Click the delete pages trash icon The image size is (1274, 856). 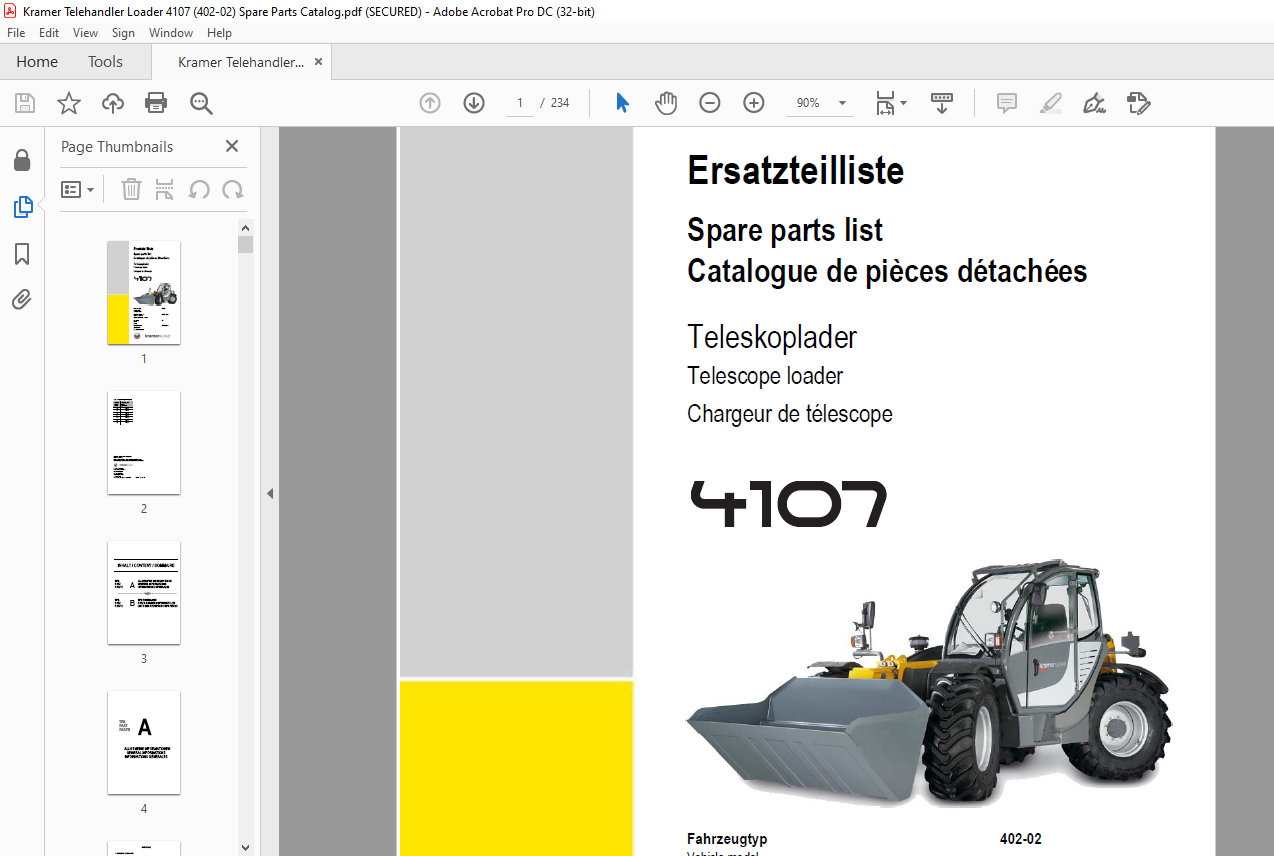pos(131,189)
